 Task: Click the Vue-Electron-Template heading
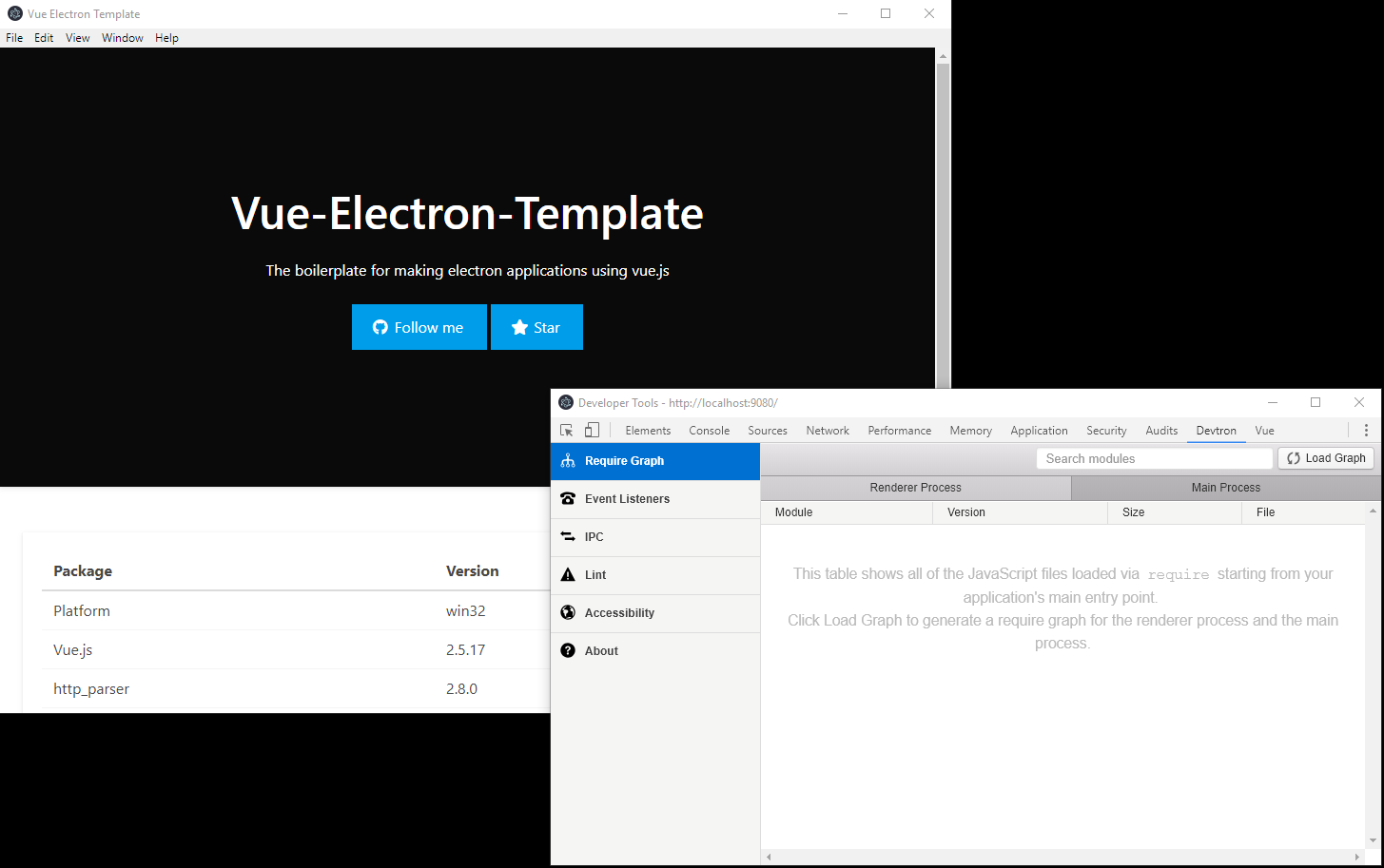tap(467, 213)
